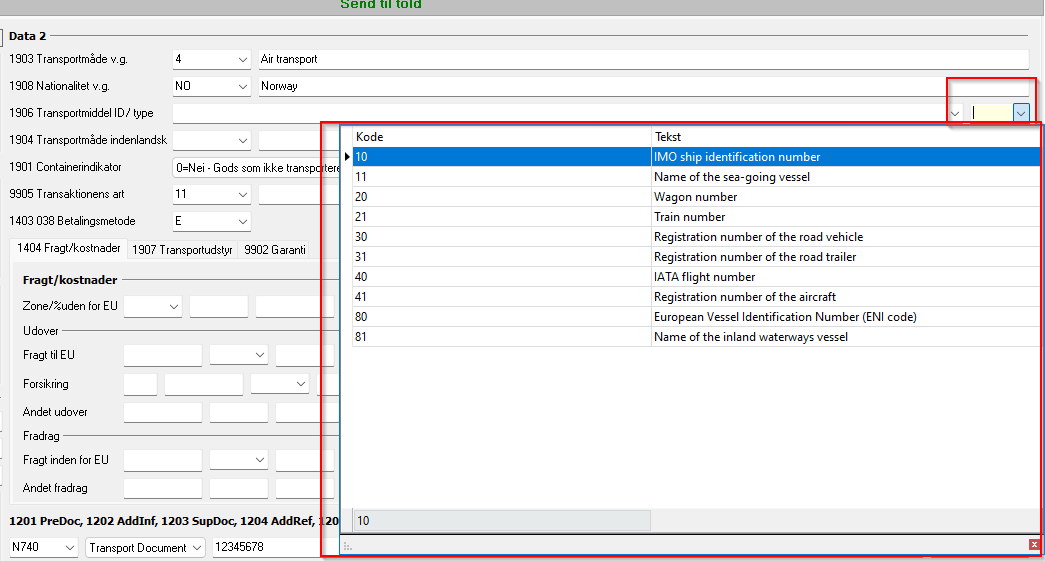Open the transport type code dropdown arrow
Image resolution: width=1045 pixels, height=561 pixels.
point(1020,113)
